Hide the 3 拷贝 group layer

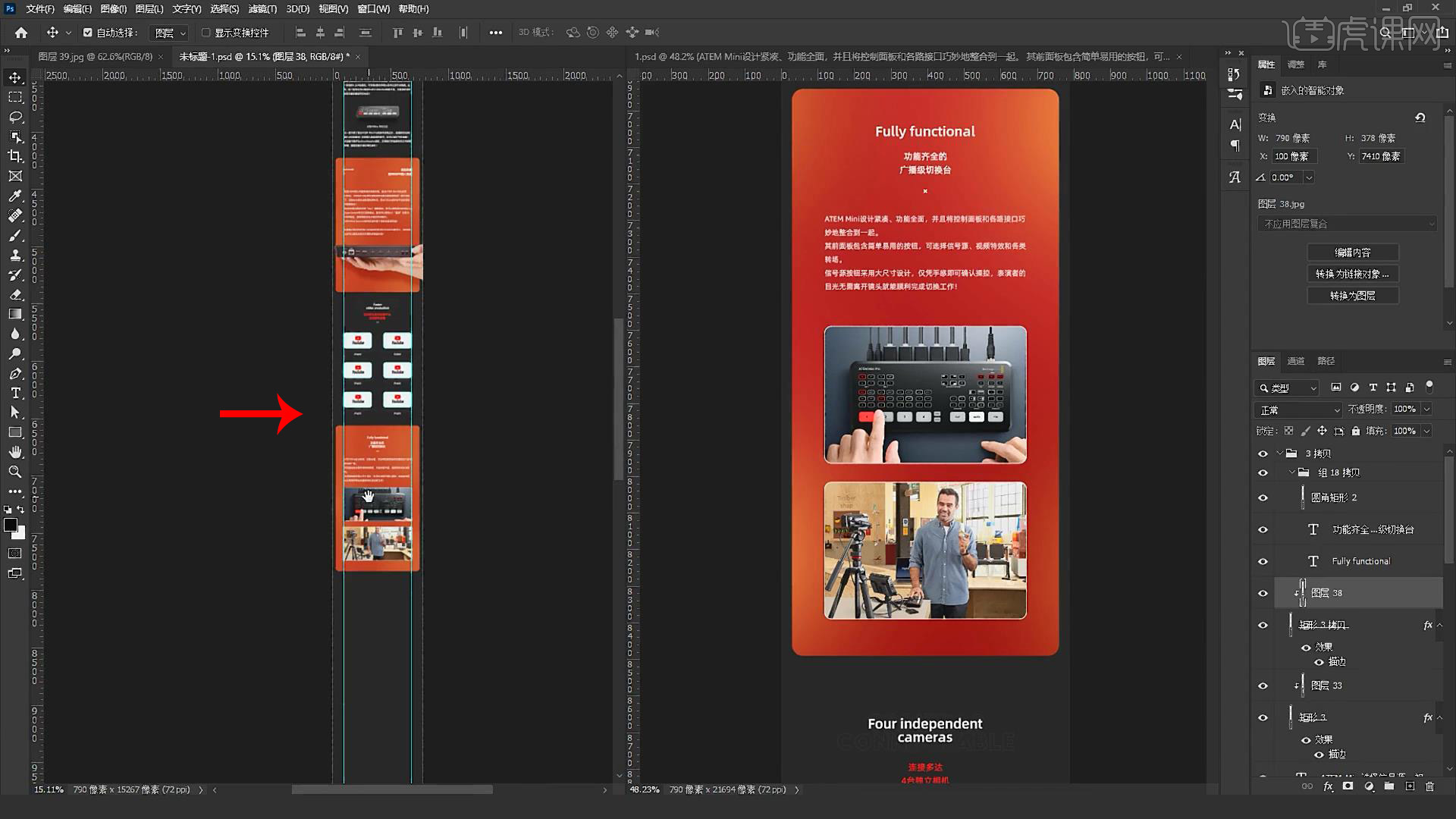(x=1263, y=453)
